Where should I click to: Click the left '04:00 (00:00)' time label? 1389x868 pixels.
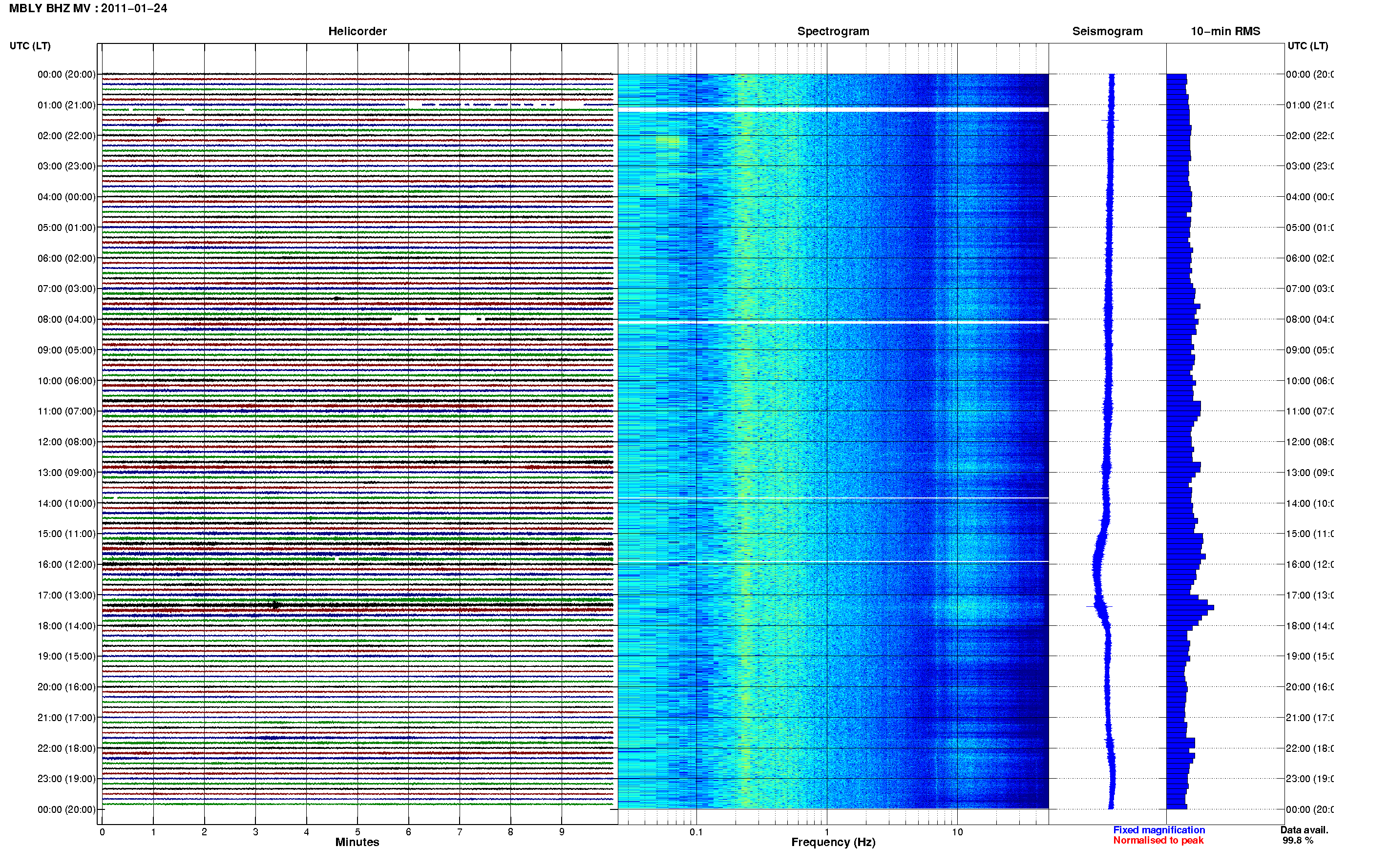(66, 197)
